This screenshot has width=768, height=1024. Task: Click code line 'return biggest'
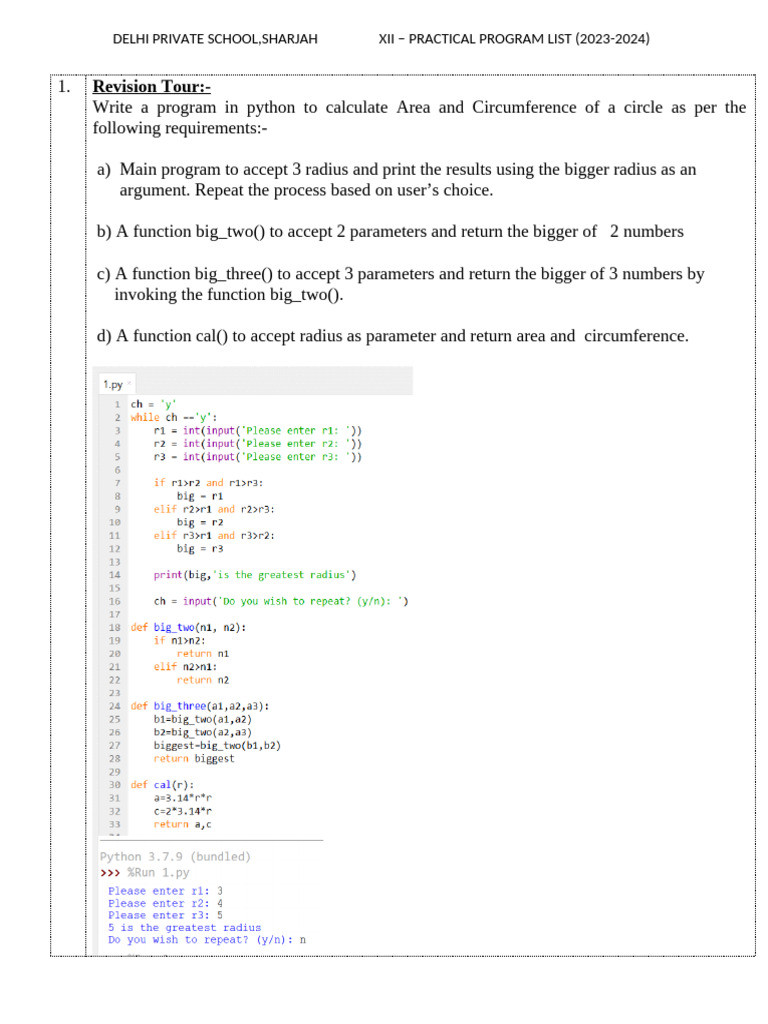(x=194, y=758)
